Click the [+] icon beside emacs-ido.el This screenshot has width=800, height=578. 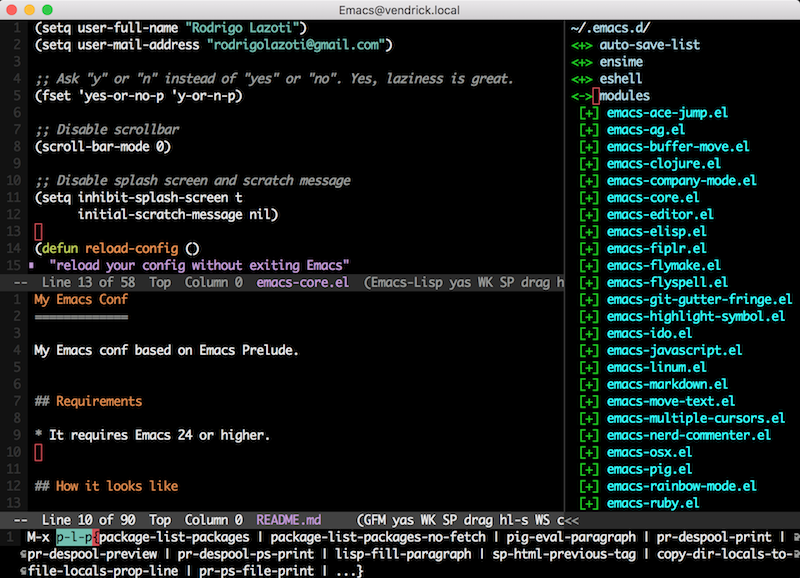[589, 334]
